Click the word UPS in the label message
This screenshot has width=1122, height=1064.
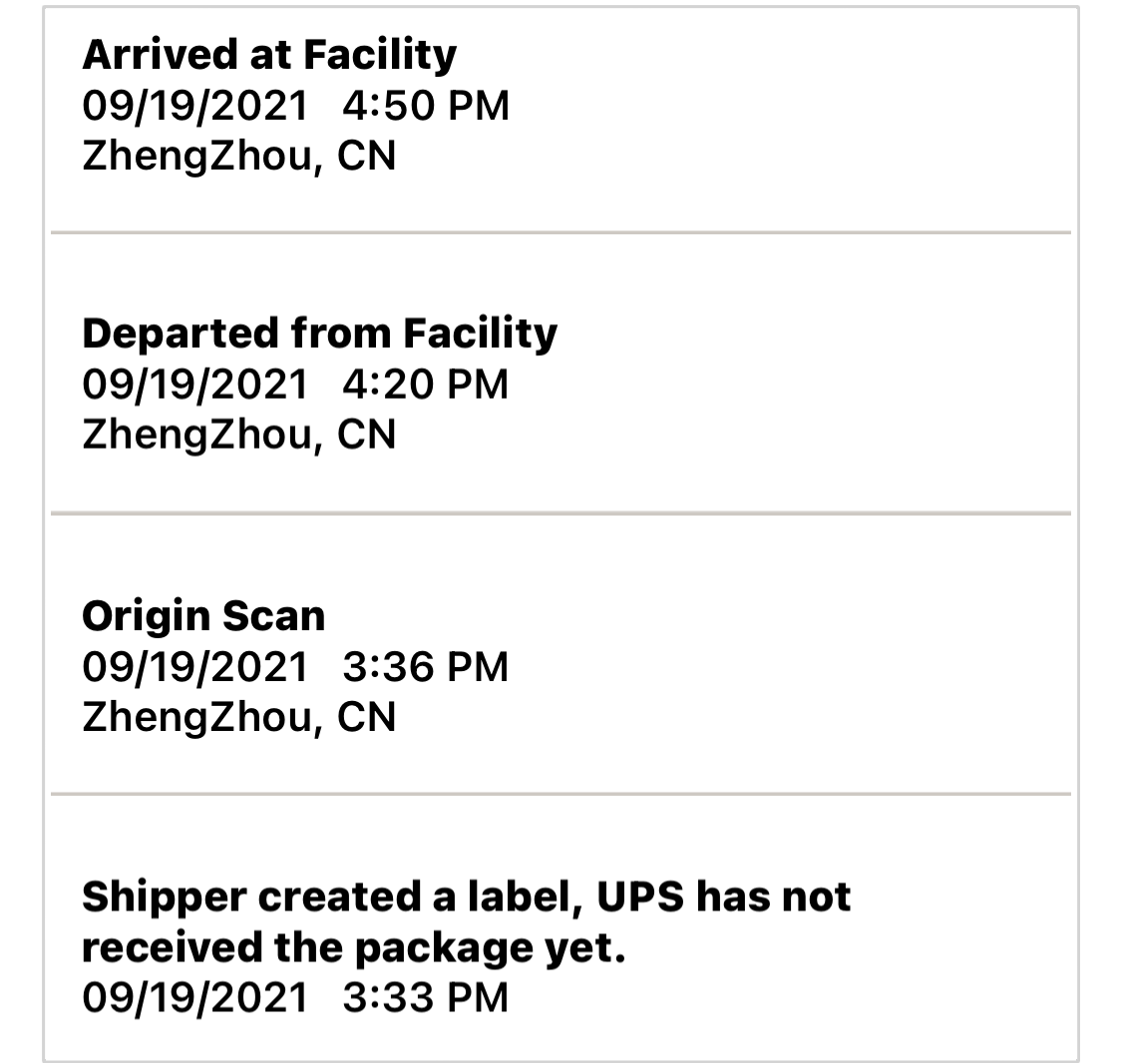[x=640, y=896]
